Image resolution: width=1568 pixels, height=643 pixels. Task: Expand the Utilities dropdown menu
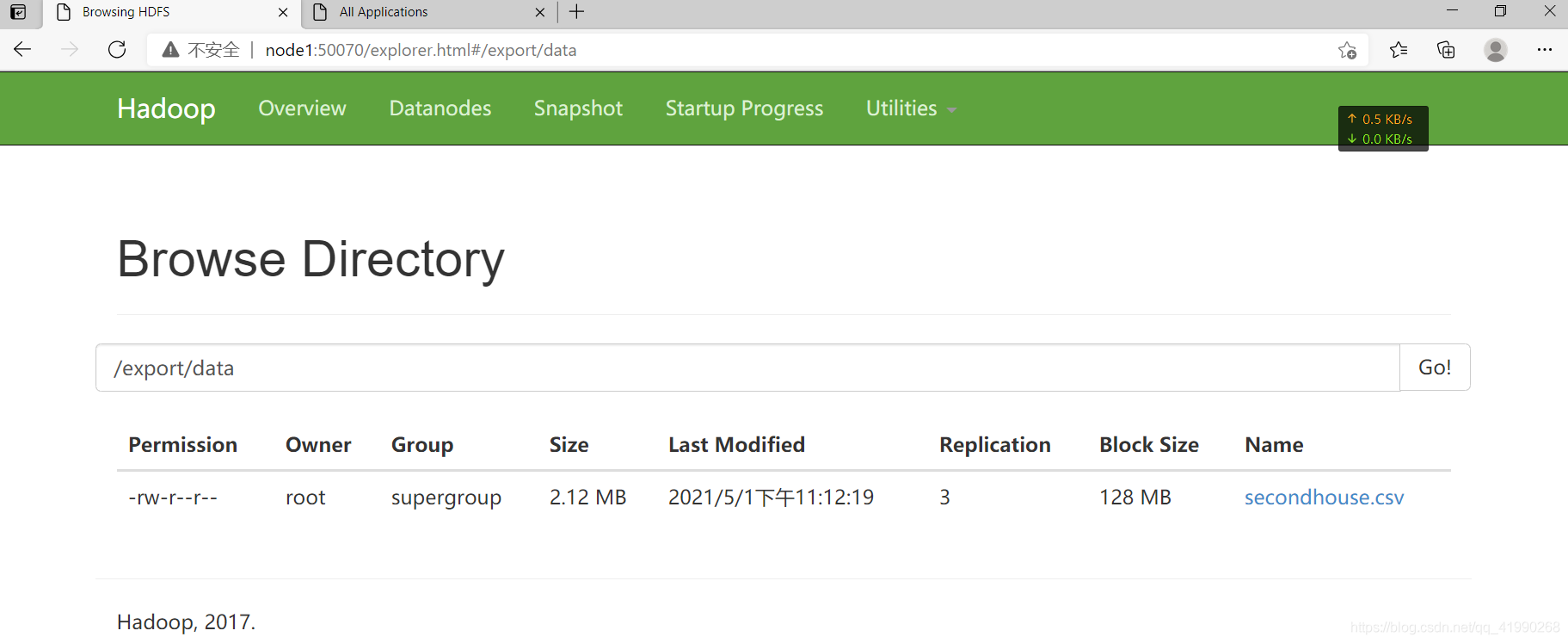[911, 108]
